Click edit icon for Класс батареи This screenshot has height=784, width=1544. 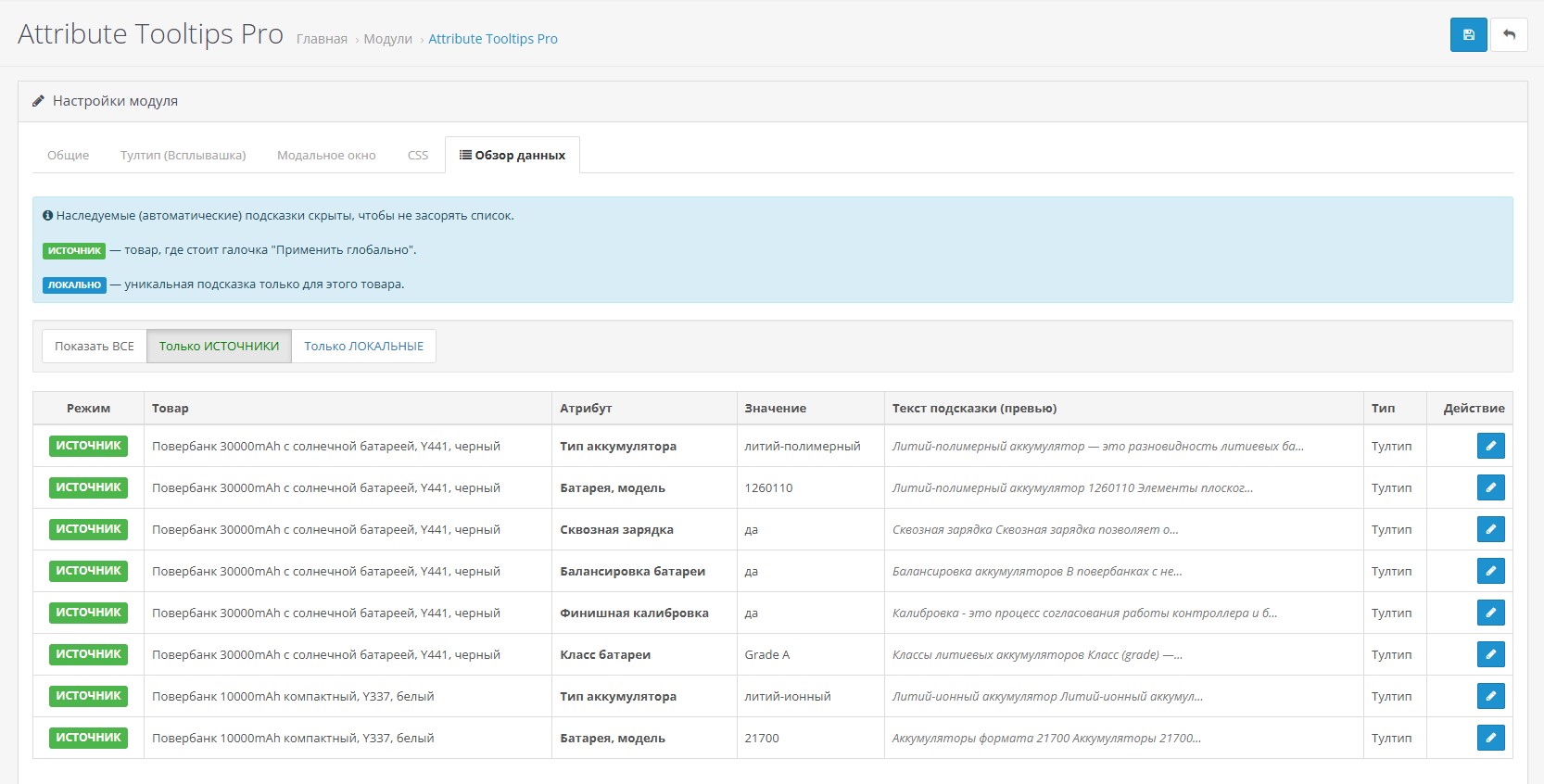tap(1490, 654)
